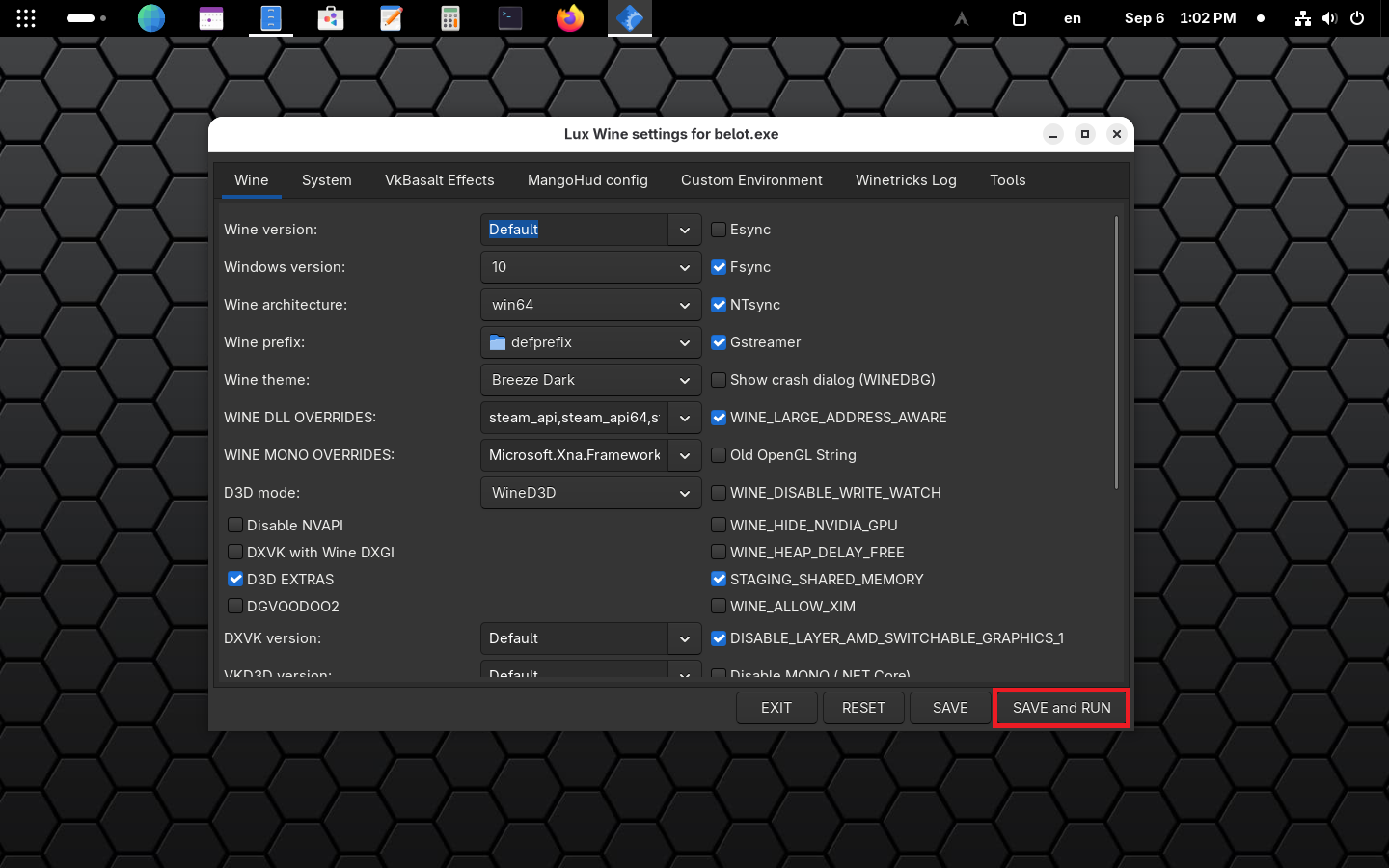This screenshot has width=1389, height=868.
Task: Open the power menu icon
Action: (1357, 18)
